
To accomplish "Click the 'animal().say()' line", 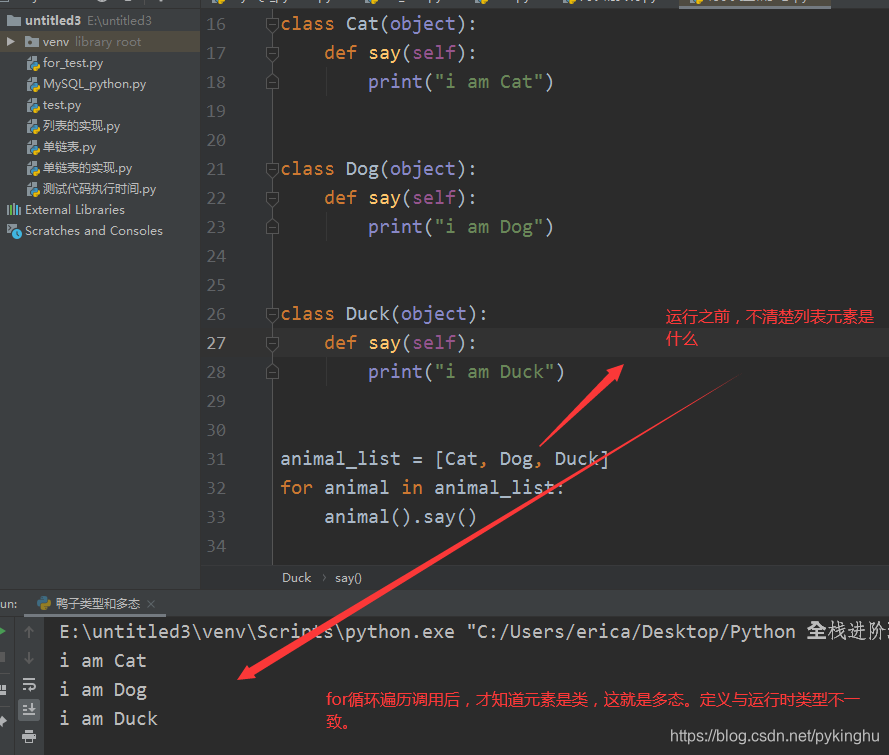I will point(400,518).
